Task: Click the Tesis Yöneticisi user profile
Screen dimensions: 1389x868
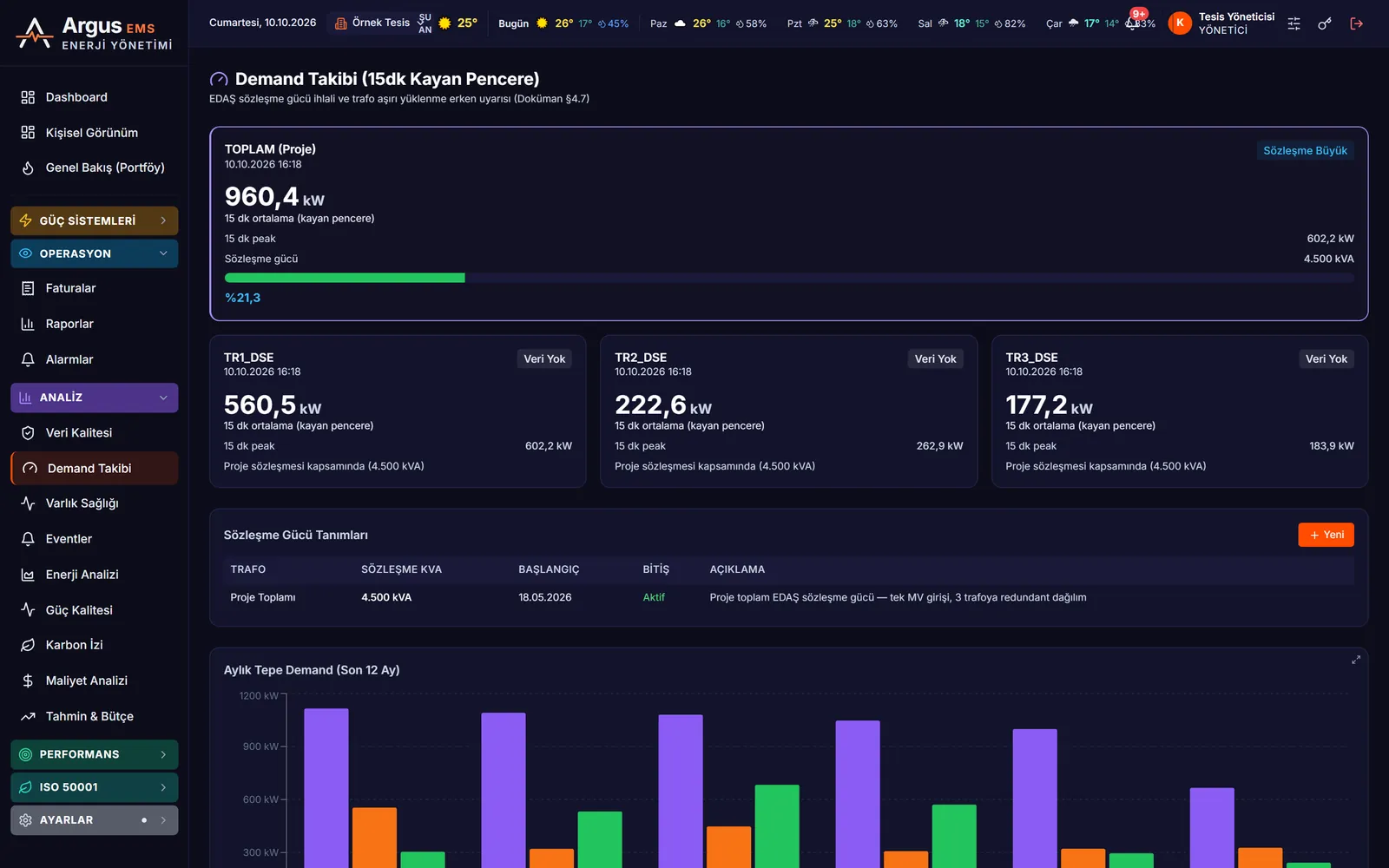Action: click(x=1222, y=23)
